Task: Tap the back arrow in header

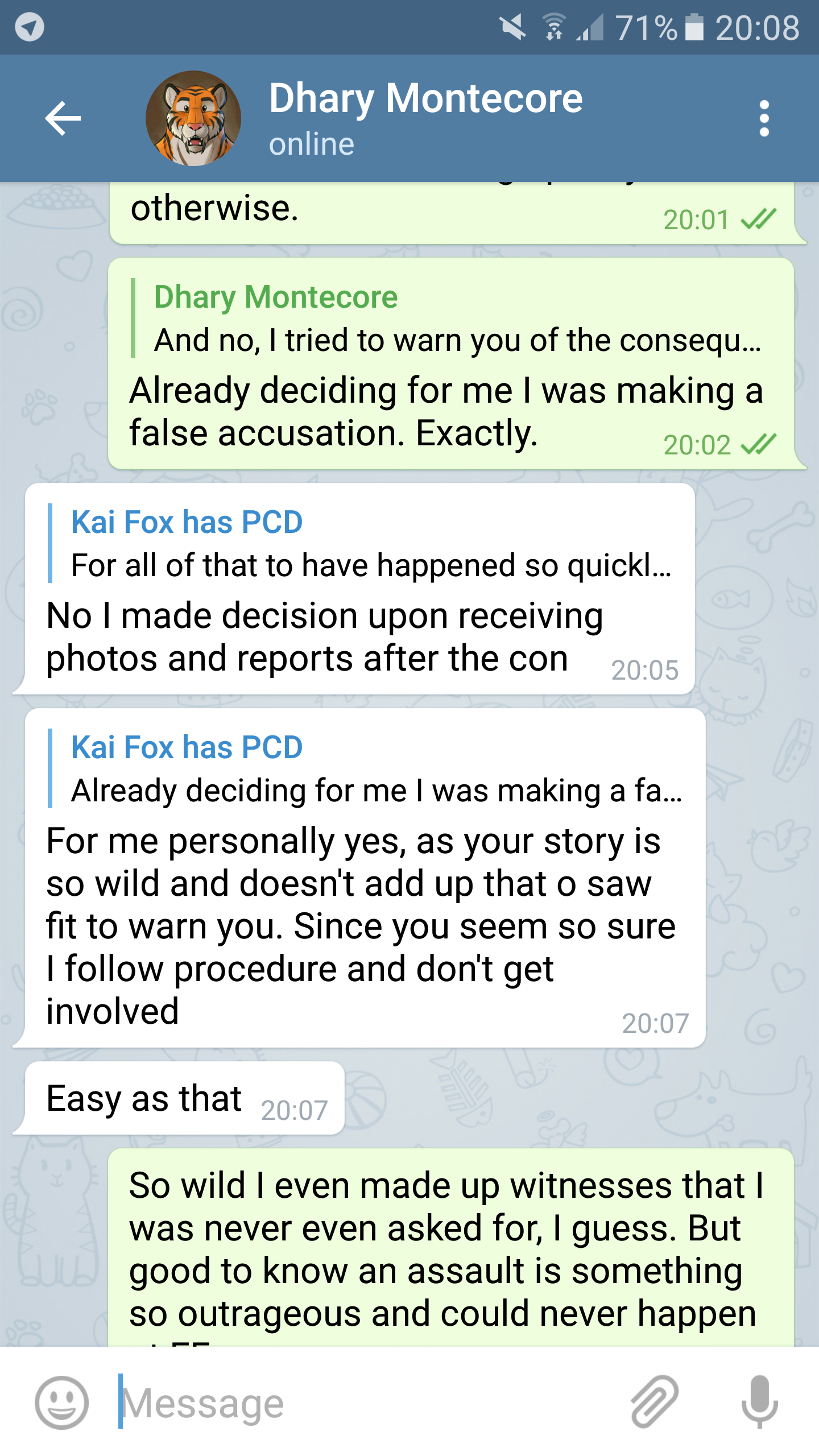Action: coord(63,118)
